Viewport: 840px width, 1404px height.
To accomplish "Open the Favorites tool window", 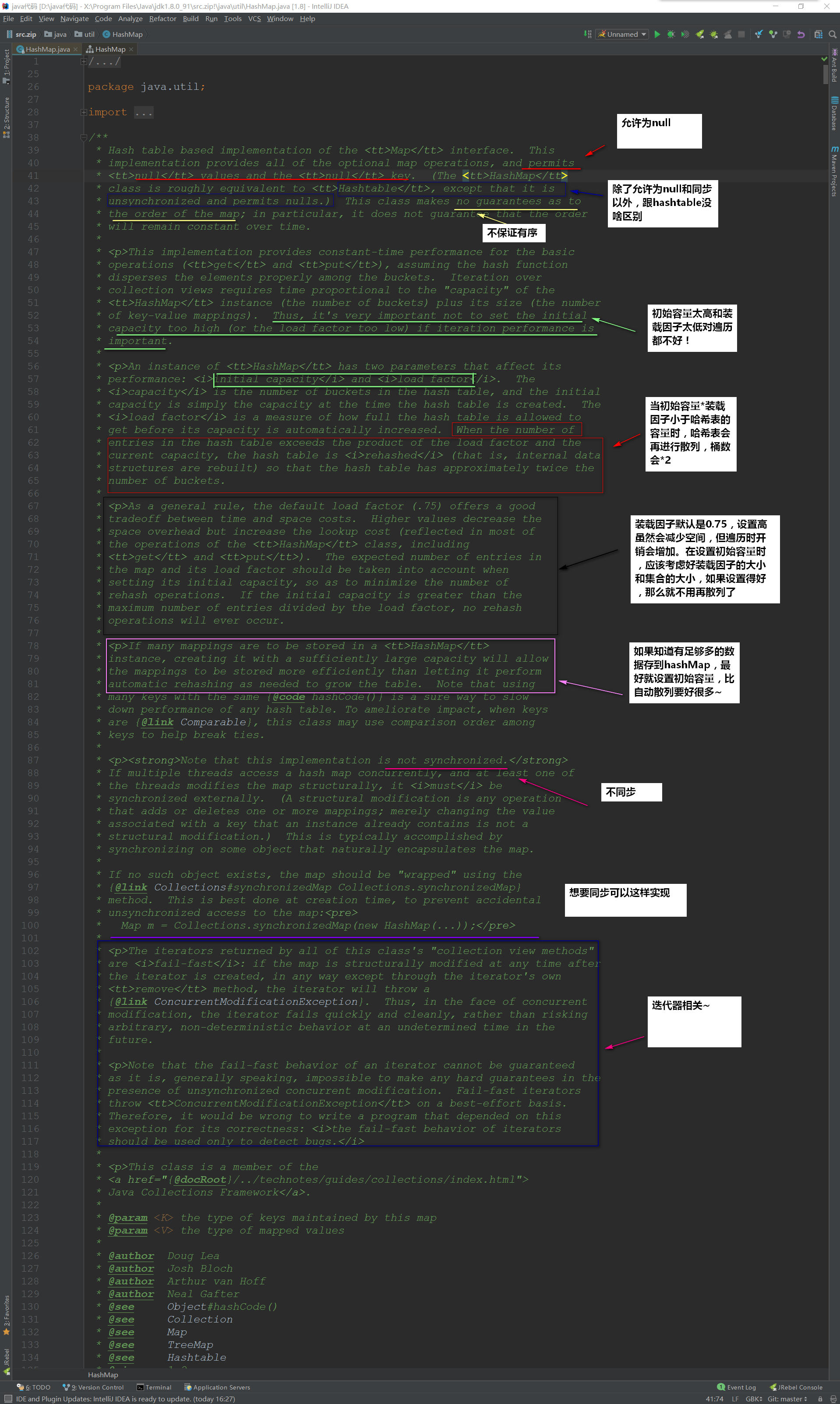I will (x=6, y=1315).
